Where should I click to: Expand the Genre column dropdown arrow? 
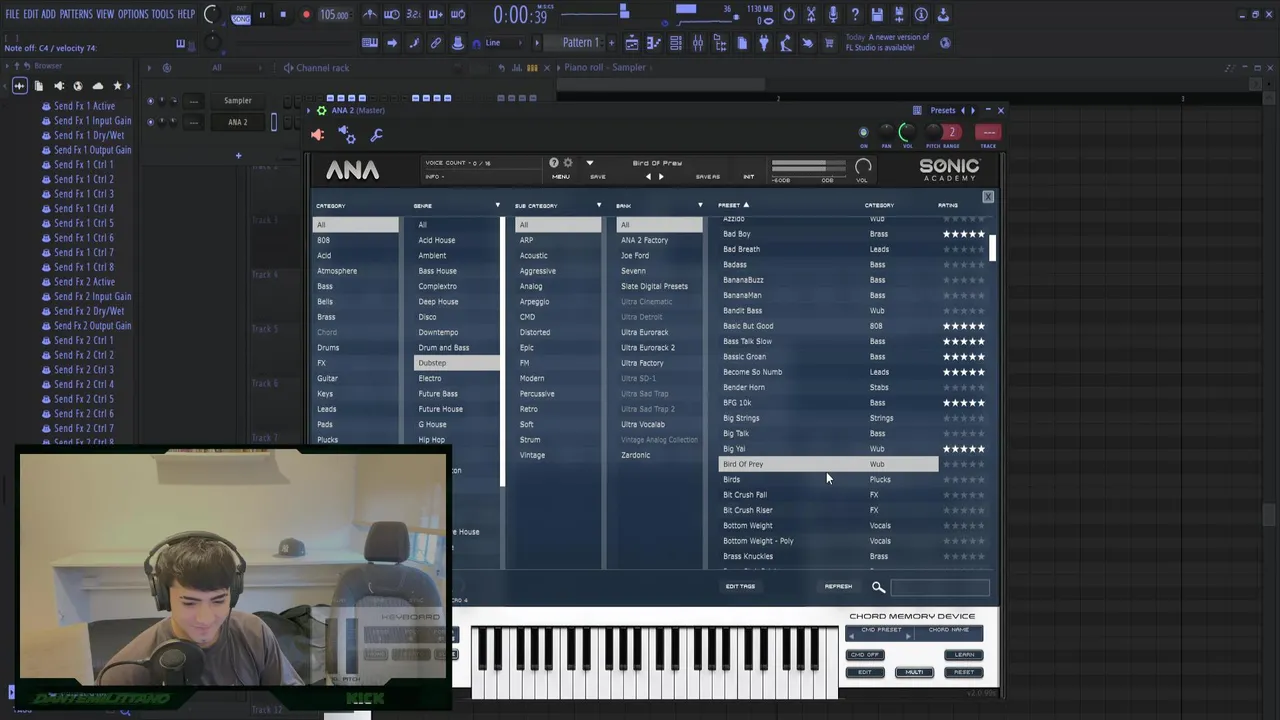click(497, 206)
